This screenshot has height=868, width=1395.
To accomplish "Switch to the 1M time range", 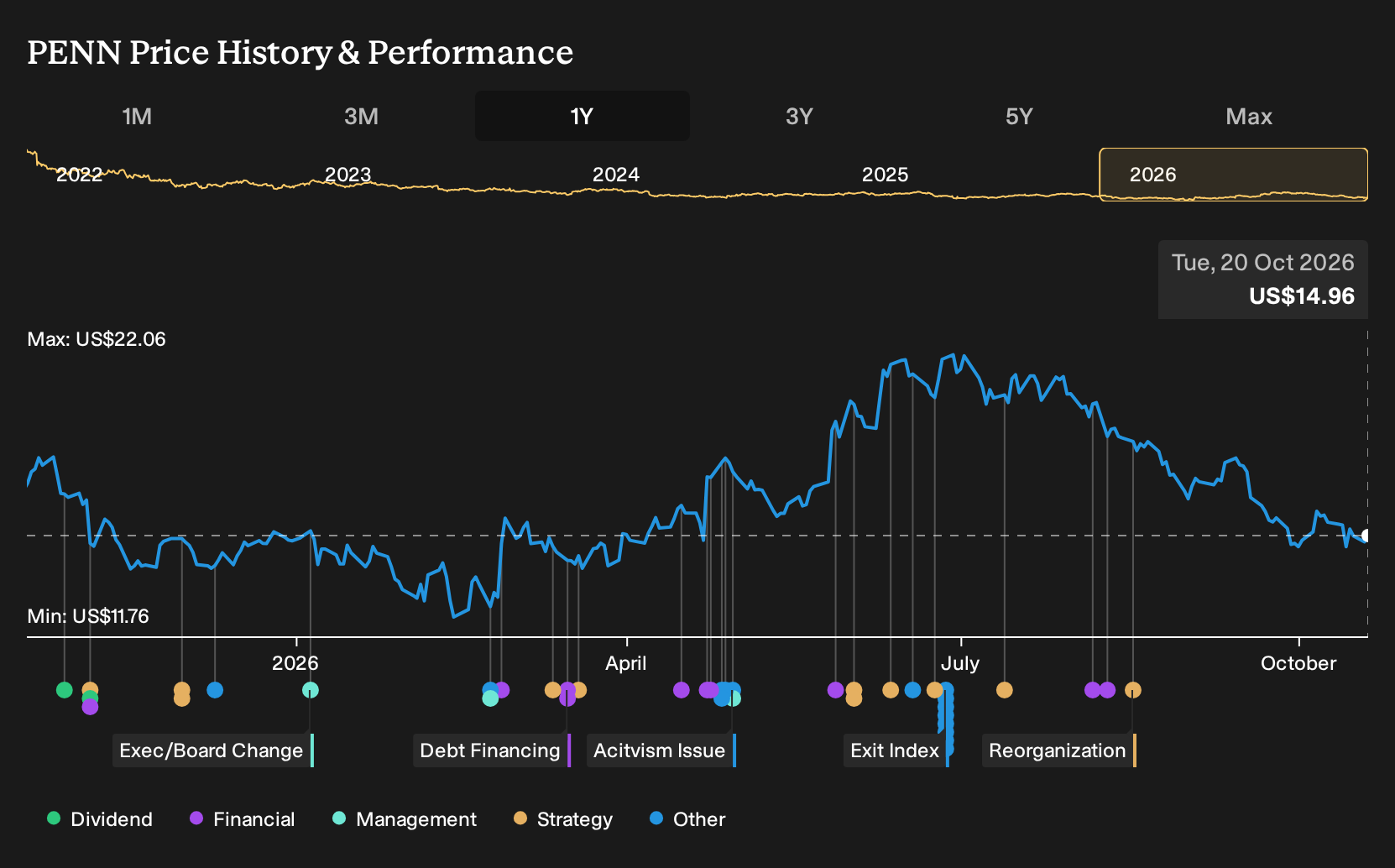I will click(x=137, y=116).
